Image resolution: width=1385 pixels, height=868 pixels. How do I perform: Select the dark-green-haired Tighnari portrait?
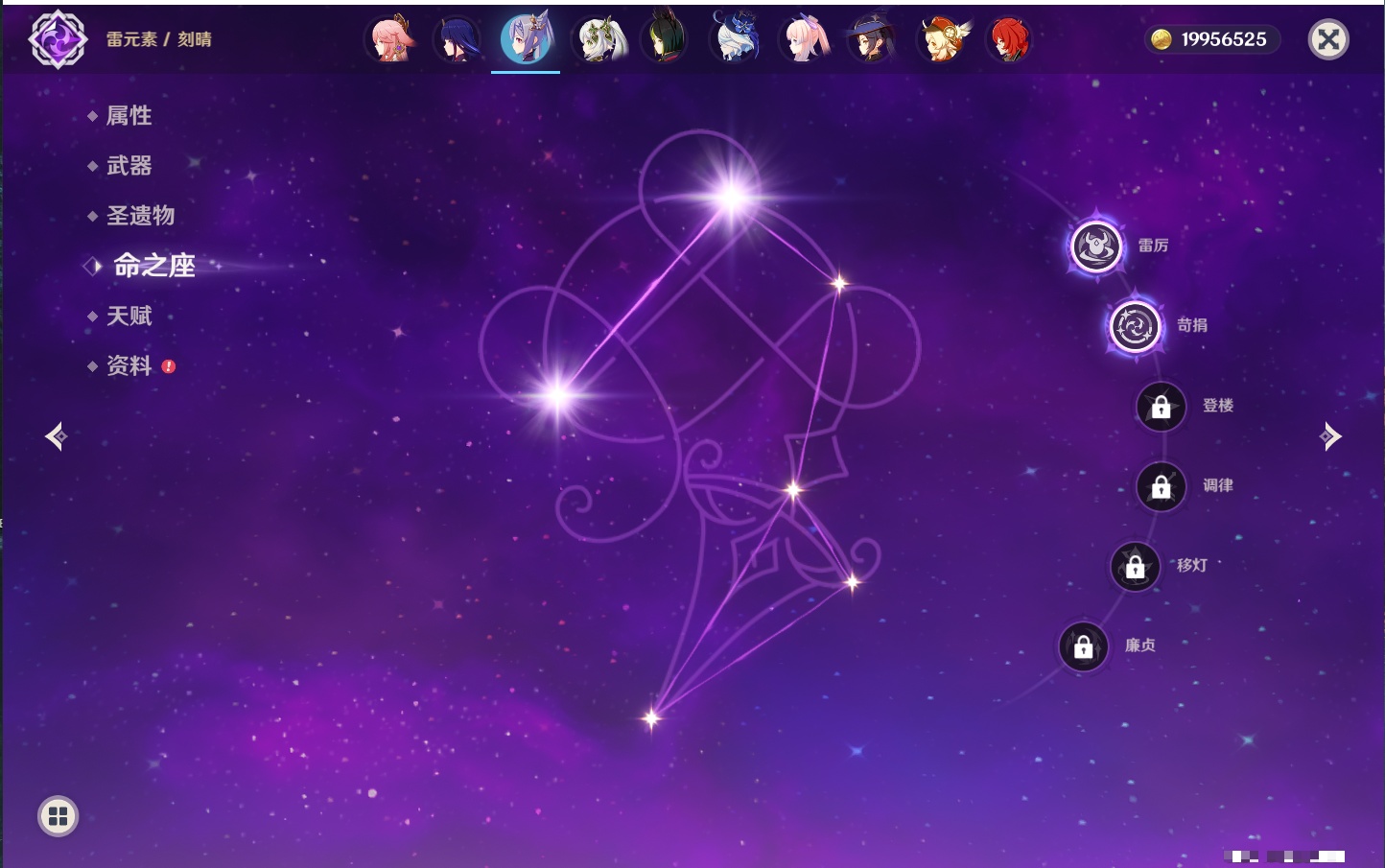point(665,39)
